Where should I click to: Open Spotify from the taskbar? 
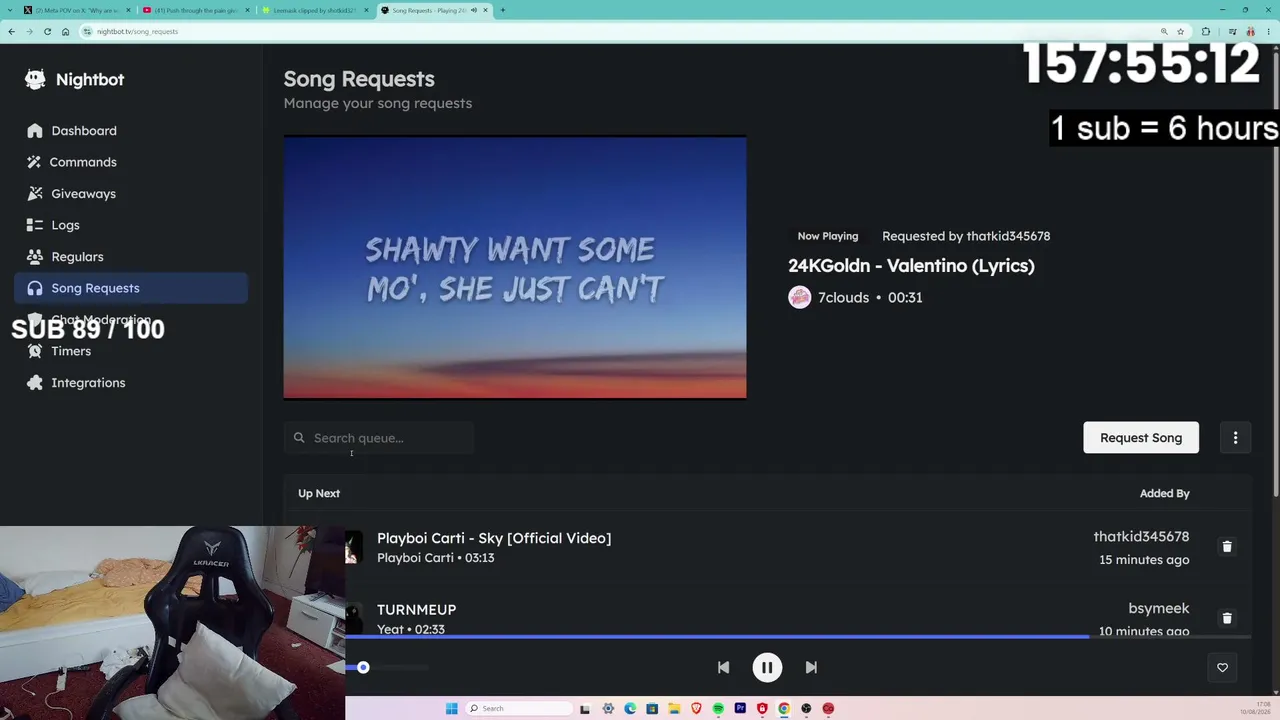[x=718, y=709]
